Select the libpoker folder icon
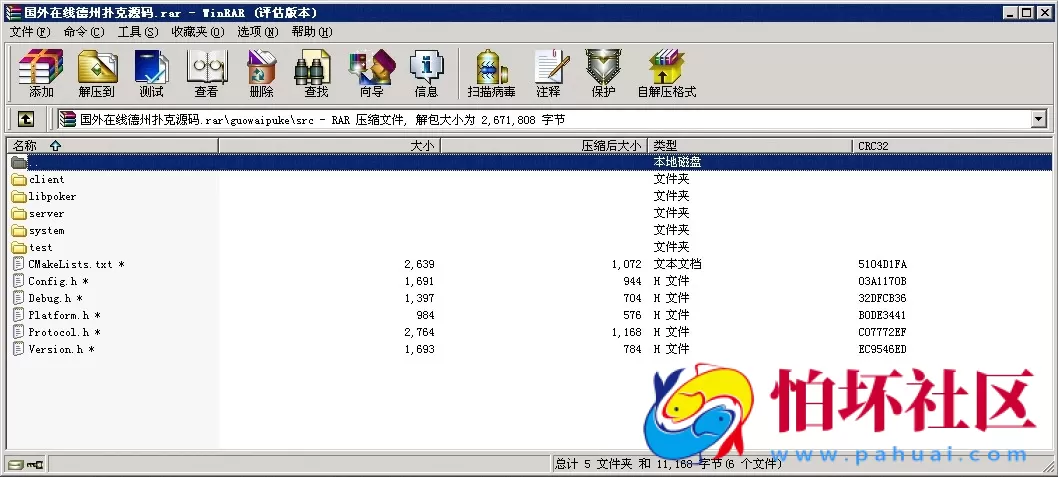The width and height of the screenshot is (1058, 477). 19,196
